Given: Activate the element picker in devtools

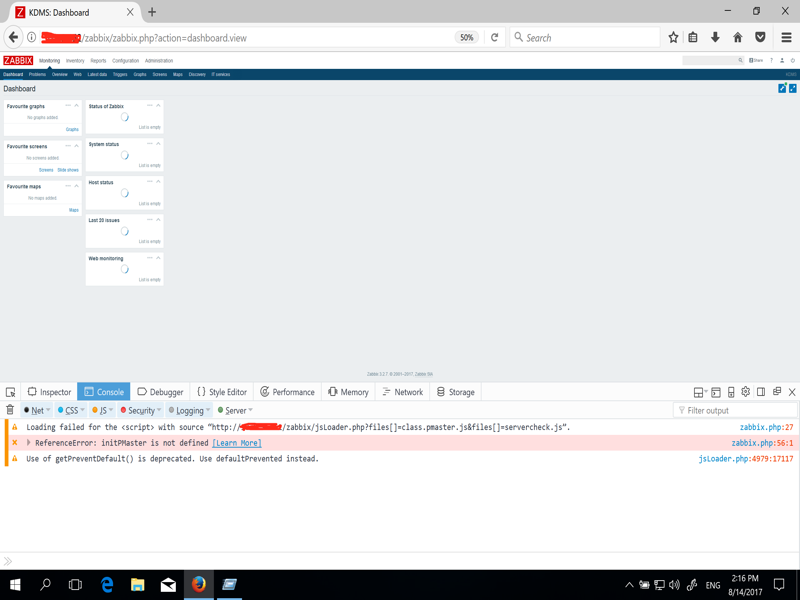Looking at the screenshot, I should point(10,392).
